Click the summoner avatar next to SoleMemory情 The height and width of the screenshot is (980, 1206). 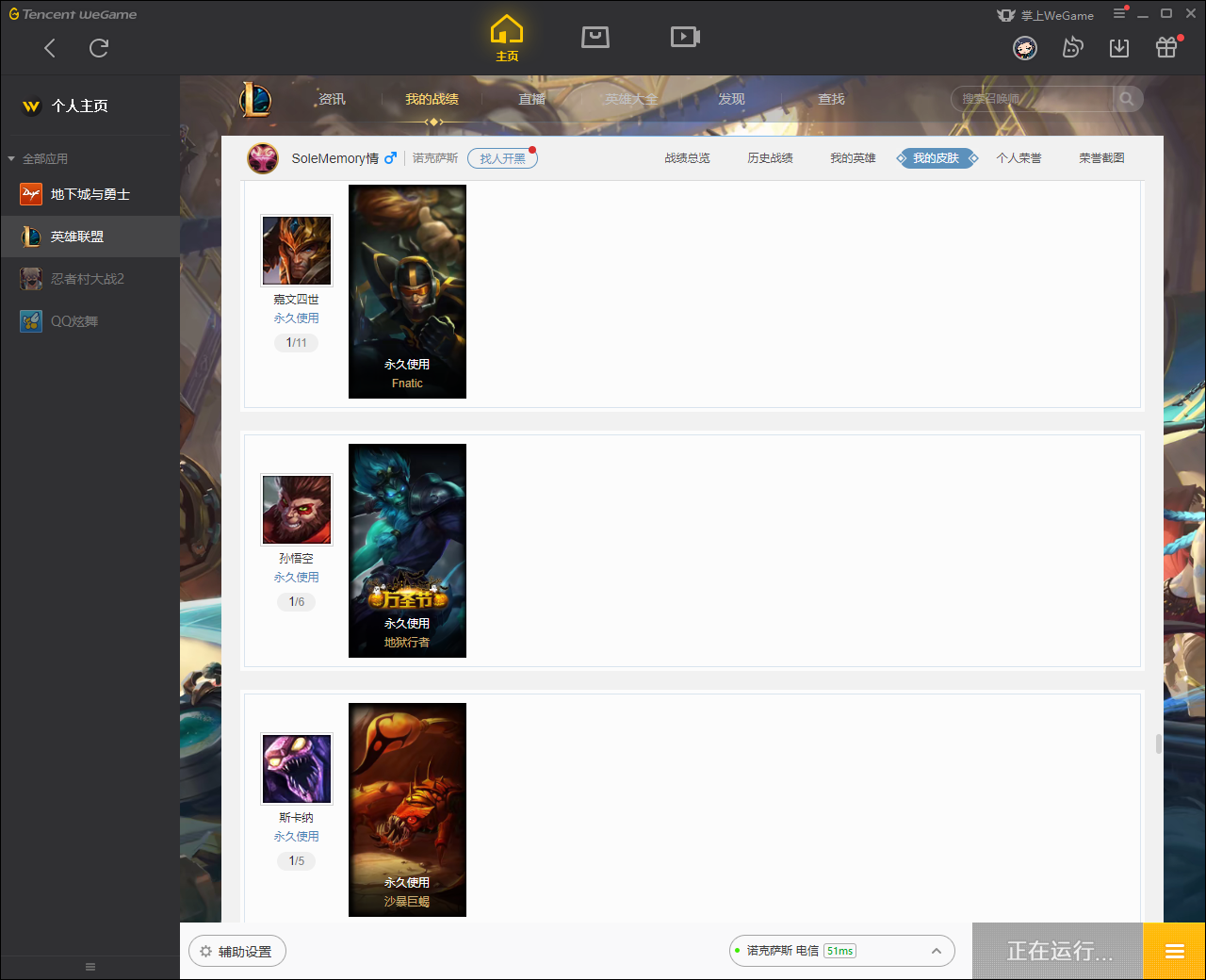pos(263,158)
